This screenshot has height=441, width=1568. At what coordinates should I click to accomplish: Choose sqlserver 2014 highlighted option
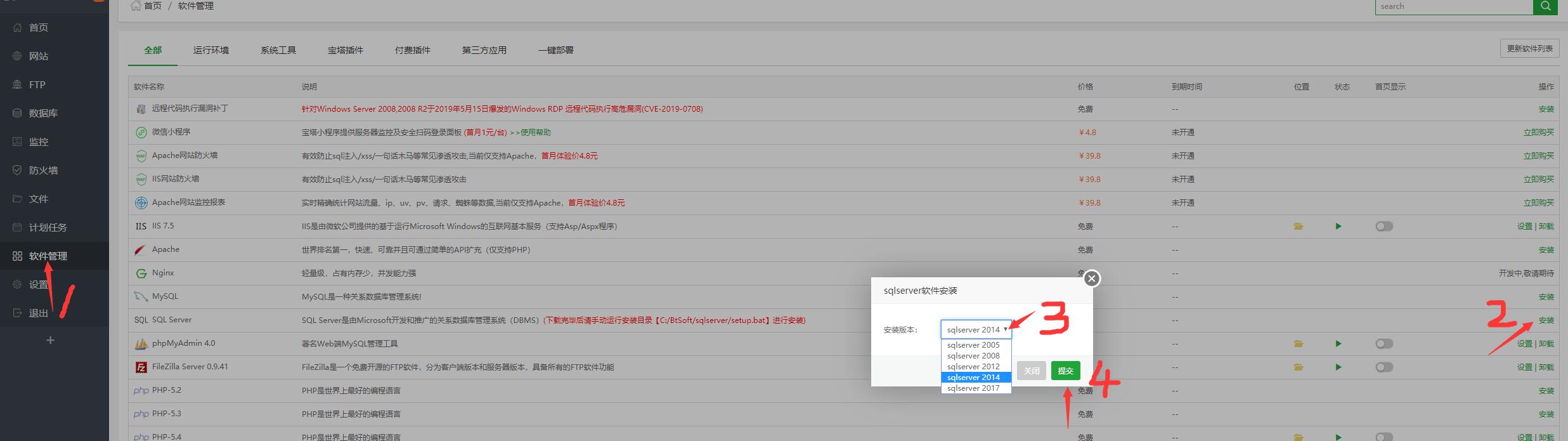pyautogui.click(x=976, y=378)
